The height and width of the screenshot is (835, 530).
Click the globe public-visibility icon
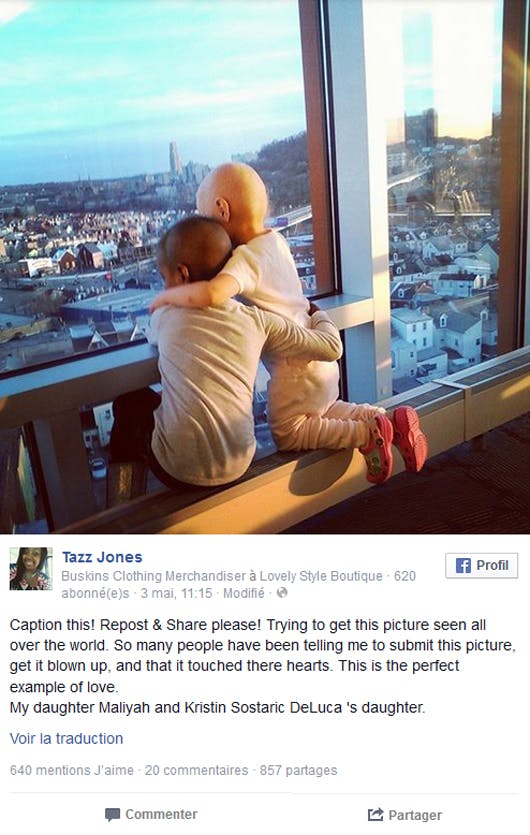click(282, 593)
